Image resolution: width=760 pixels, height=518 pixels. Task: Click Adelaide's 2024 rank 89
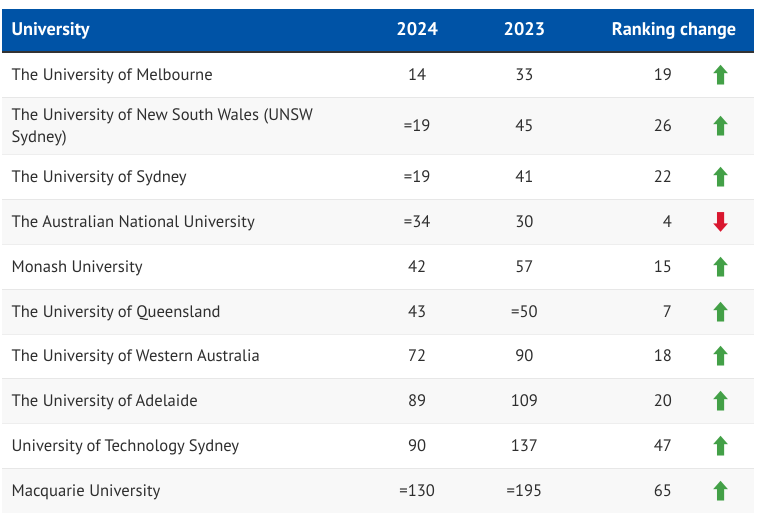(x=417, y=401)
